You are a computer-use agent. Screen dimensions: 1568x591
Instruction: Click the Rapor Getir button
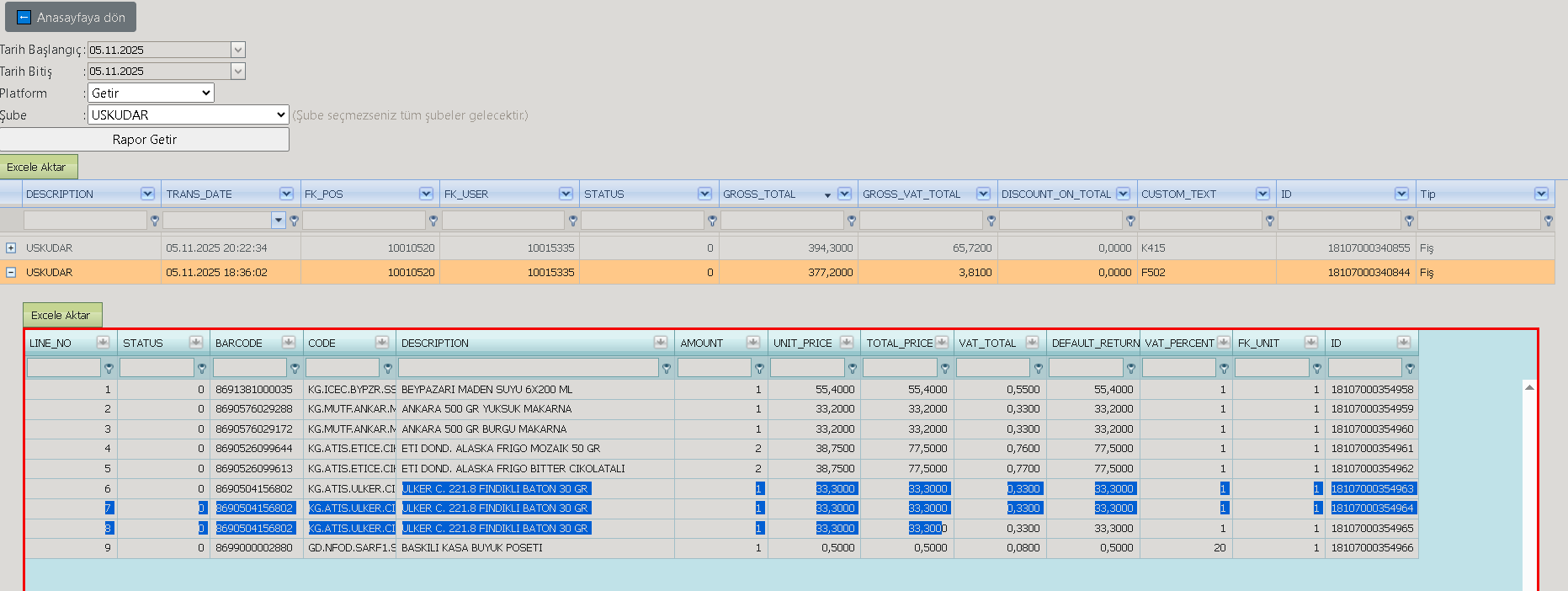[x=145, y=140]
